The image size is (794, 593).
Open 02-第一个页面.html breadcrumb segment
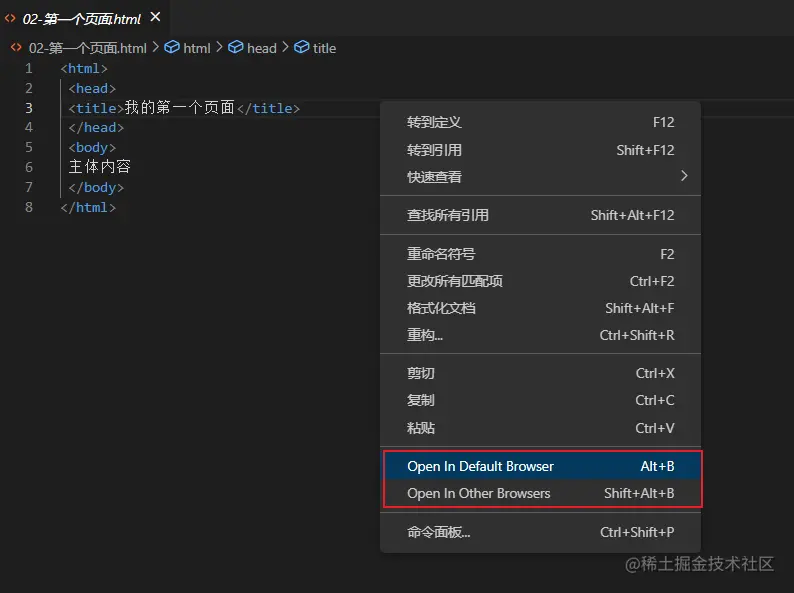pos(88,48)
